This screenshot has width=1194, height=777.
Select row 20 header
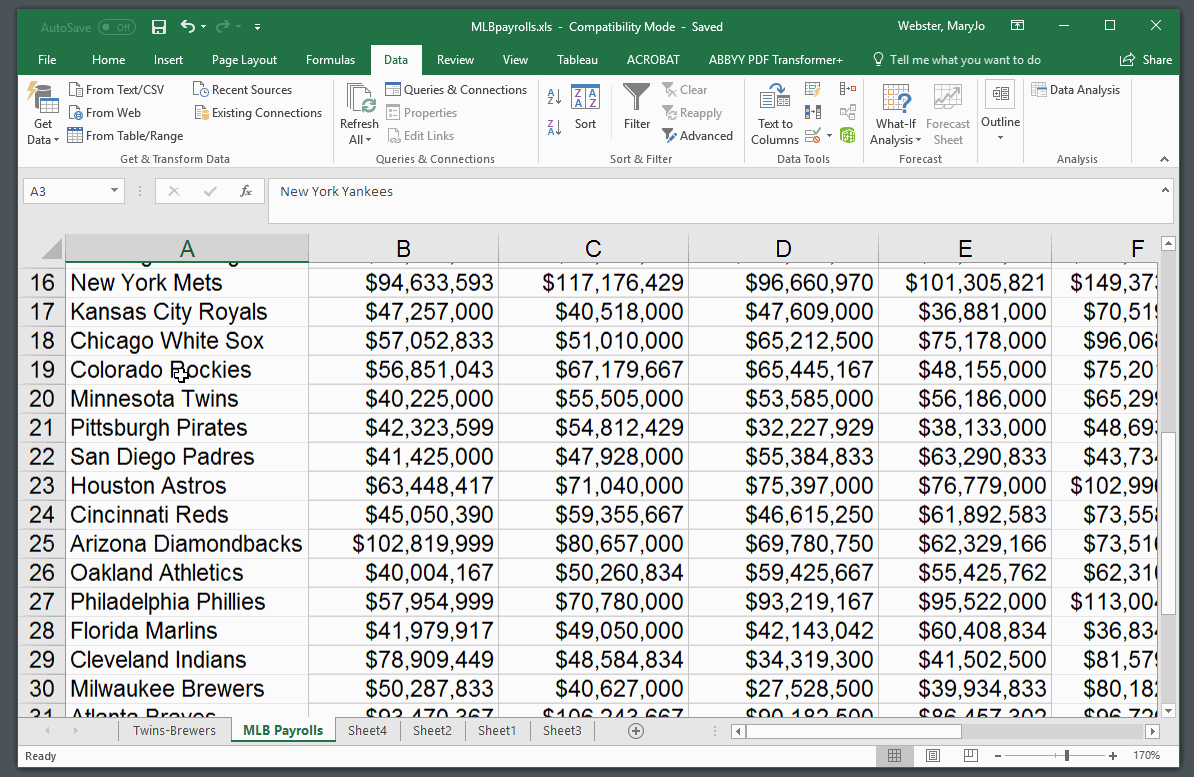click(42, 399)
